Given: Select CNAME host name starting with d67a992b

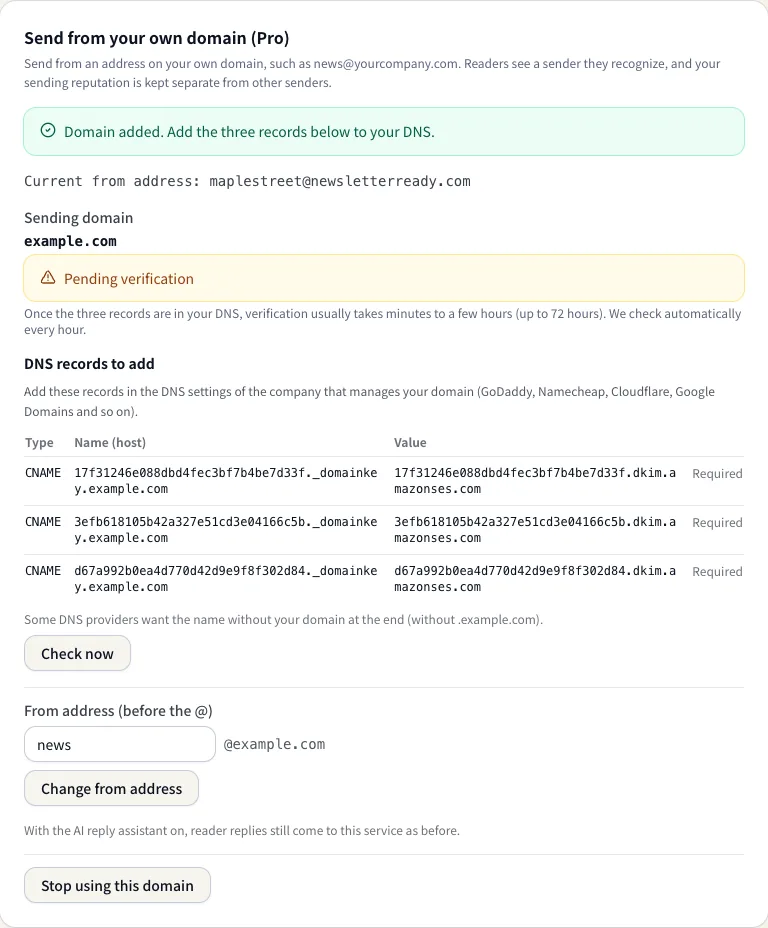Looking at the screenshot, I should 225,579.
